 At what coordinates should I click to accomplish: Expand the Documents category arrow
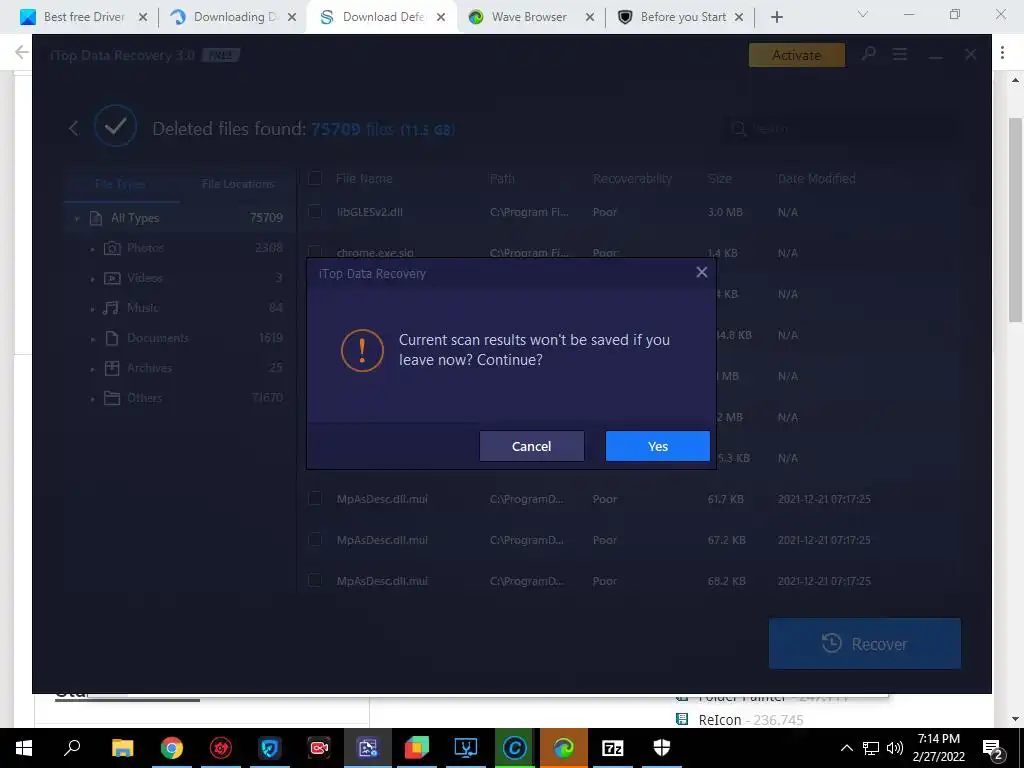point(93,339)
